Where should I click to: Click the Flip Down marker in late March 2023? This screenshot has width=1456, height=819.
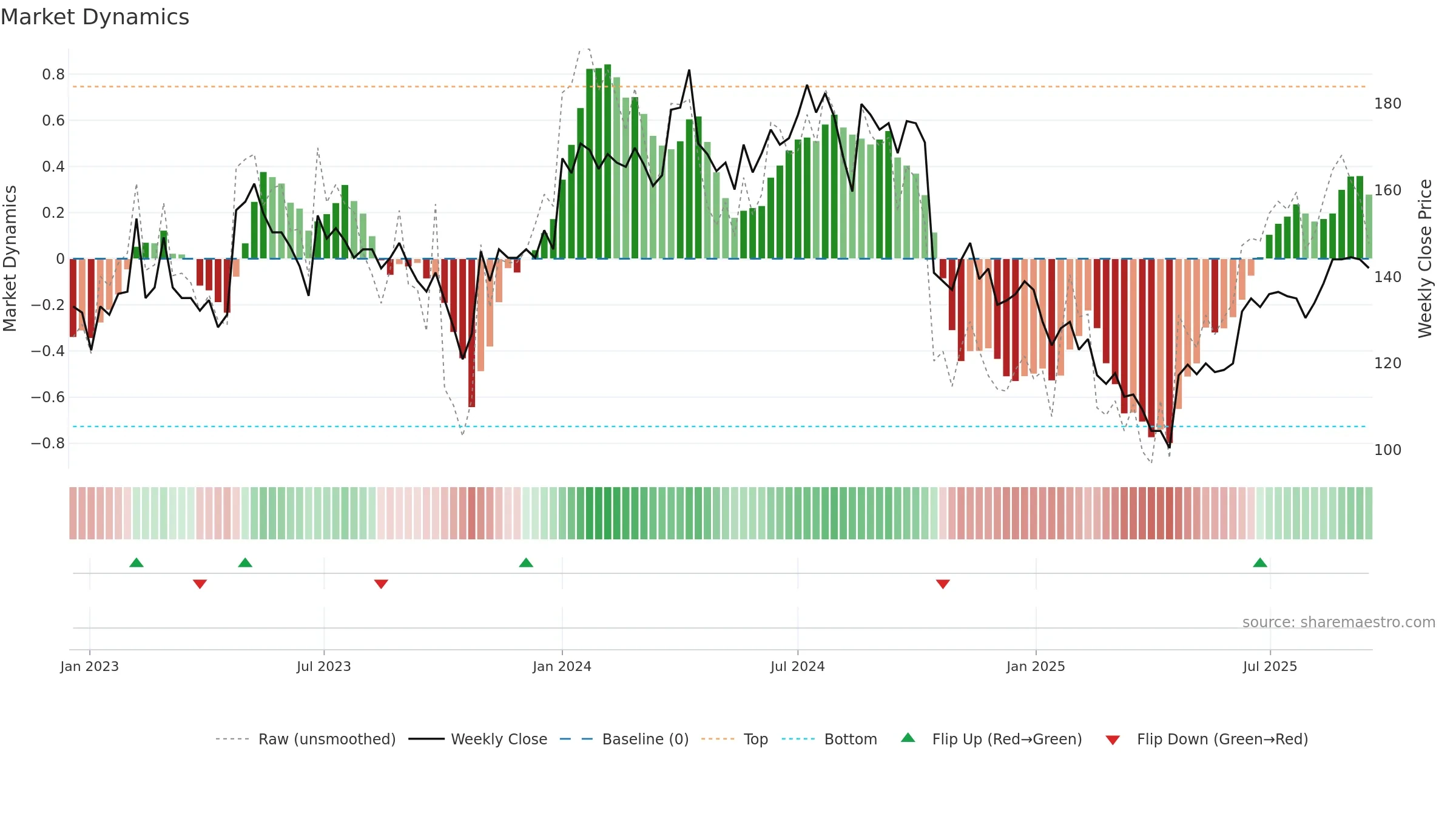200,584
